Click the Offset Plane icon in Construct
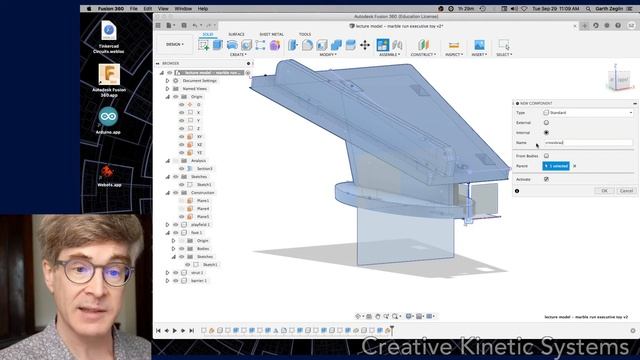Screen dimensions: 640x360 423,45
